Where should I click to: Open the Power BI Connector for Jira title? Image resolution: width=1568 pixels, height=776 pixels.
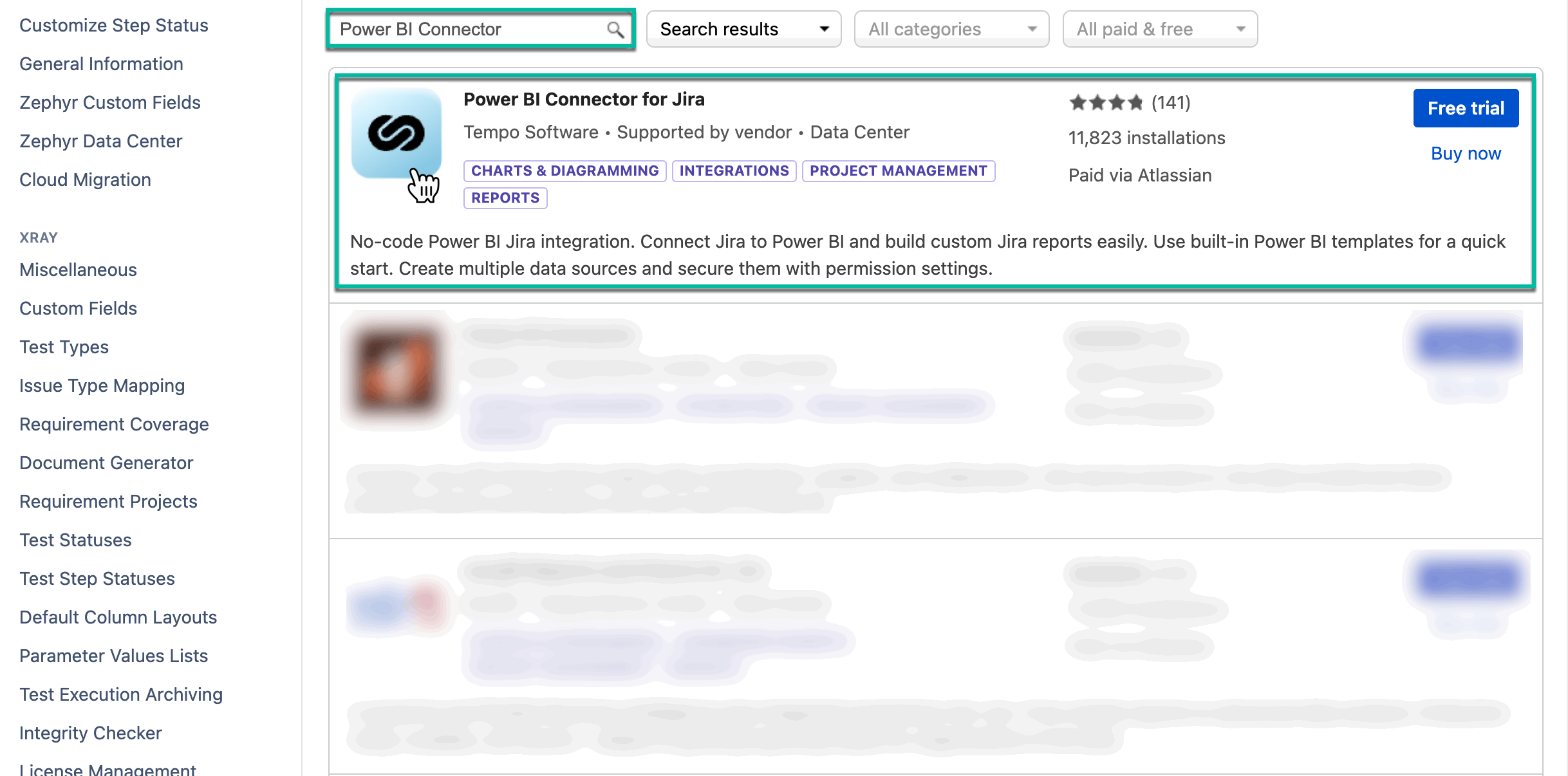[584, 99]
